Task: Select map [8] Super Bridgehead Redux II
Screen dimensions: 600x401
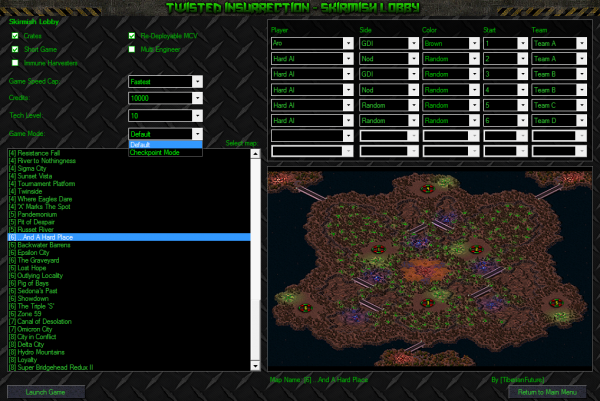Action: [x=129, y=367]
